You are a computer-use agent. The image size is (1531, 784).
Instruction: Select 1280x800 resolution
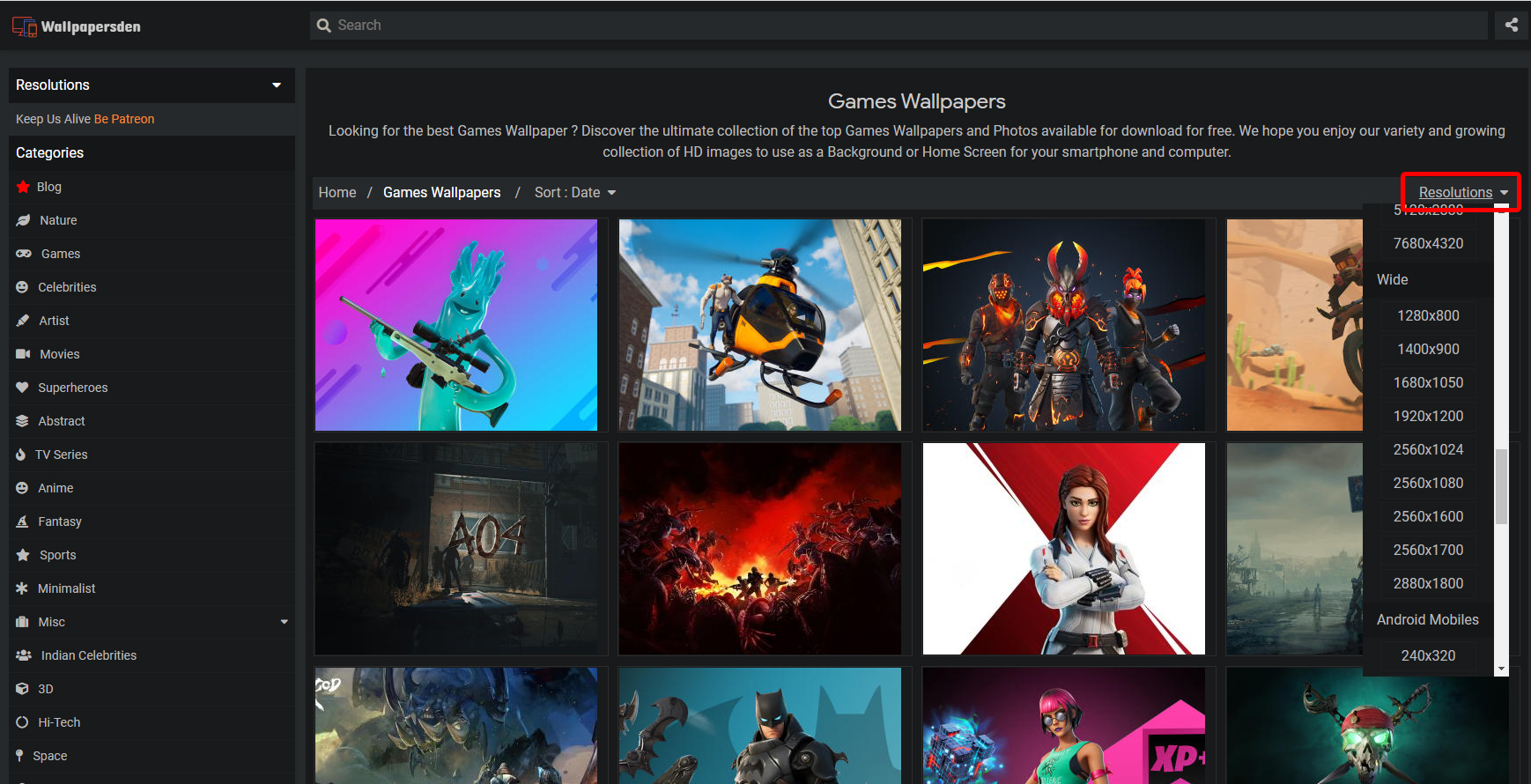pyautogui.click(x=1428, y=316)
